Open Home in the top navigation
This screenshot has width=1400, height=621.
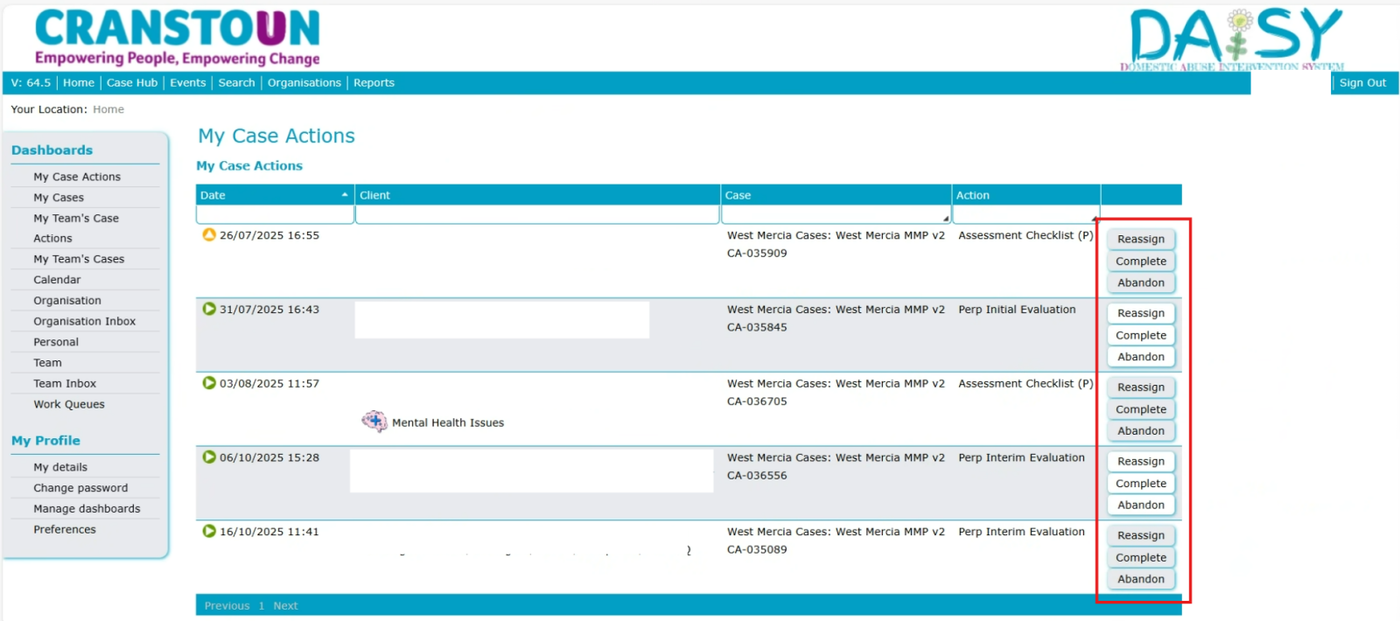[79, 83]
